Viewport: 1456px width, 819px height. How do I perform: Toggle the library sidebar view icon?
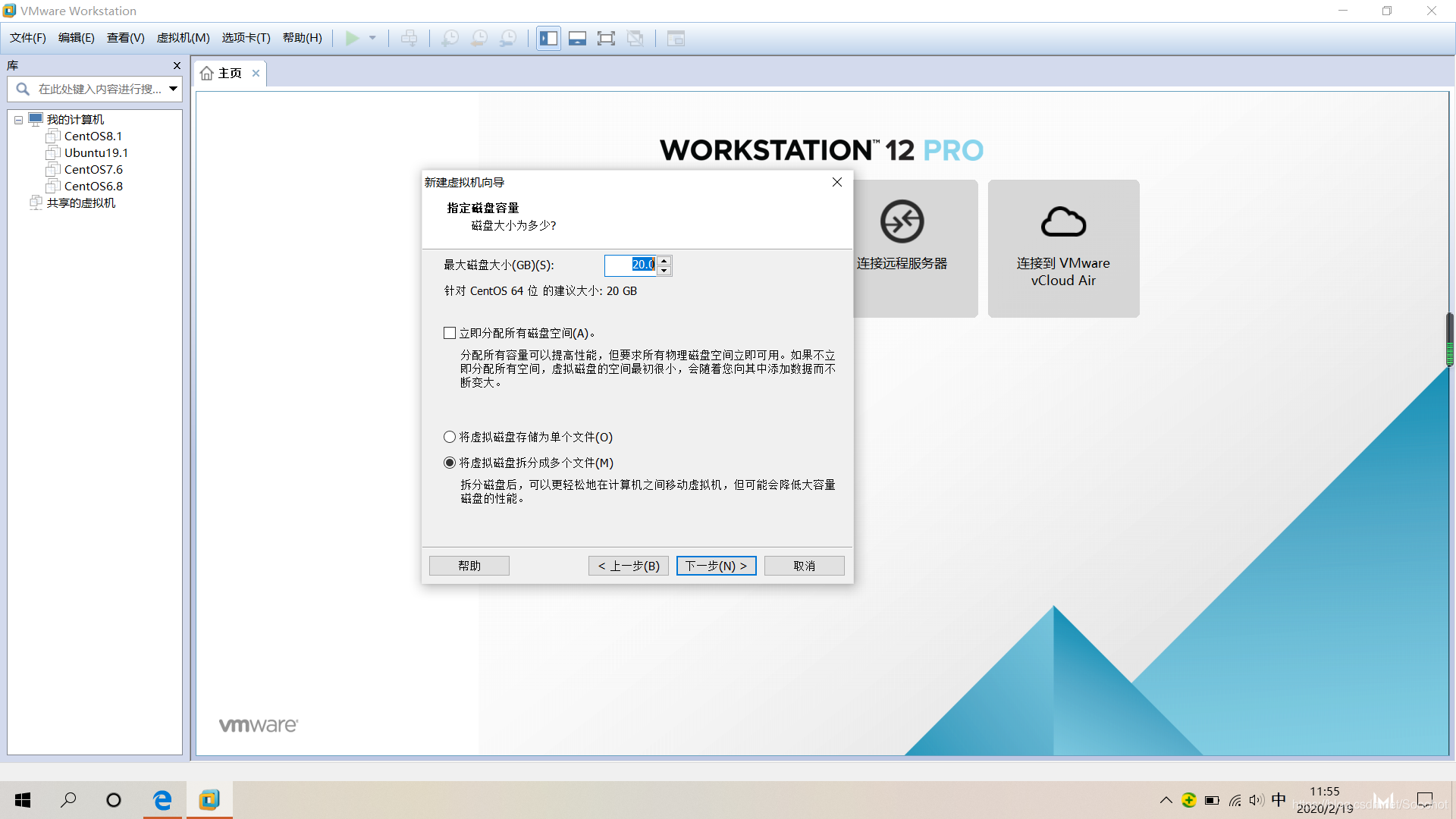click(x=548, y=38)
